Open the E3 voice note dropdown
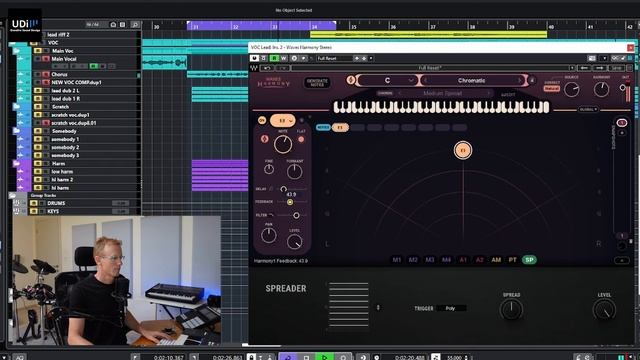Screen dimensions: 640x360 [282, 120]
